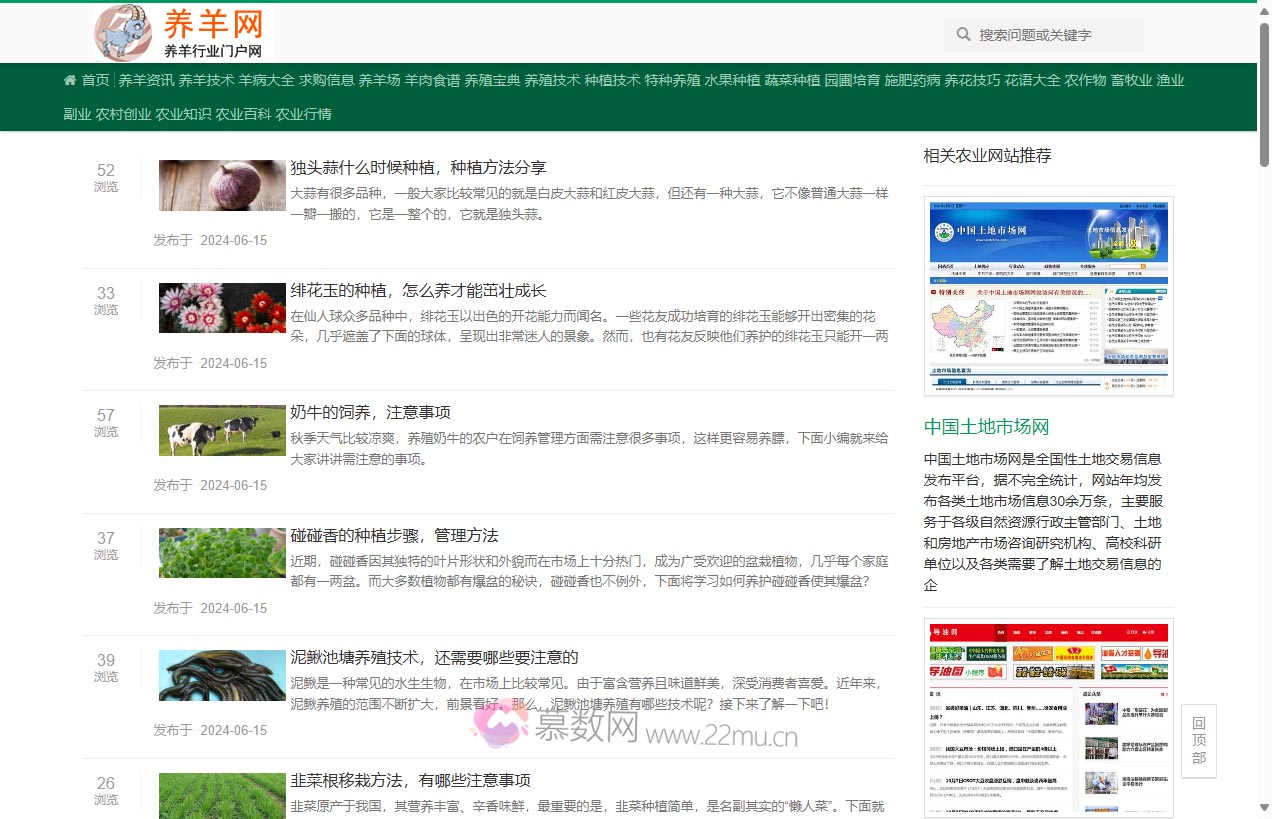The width and height of the screenshot is (1272, 819).
Task: Open the 泥鳅池塘养殖技术 article
Action: 434,657
